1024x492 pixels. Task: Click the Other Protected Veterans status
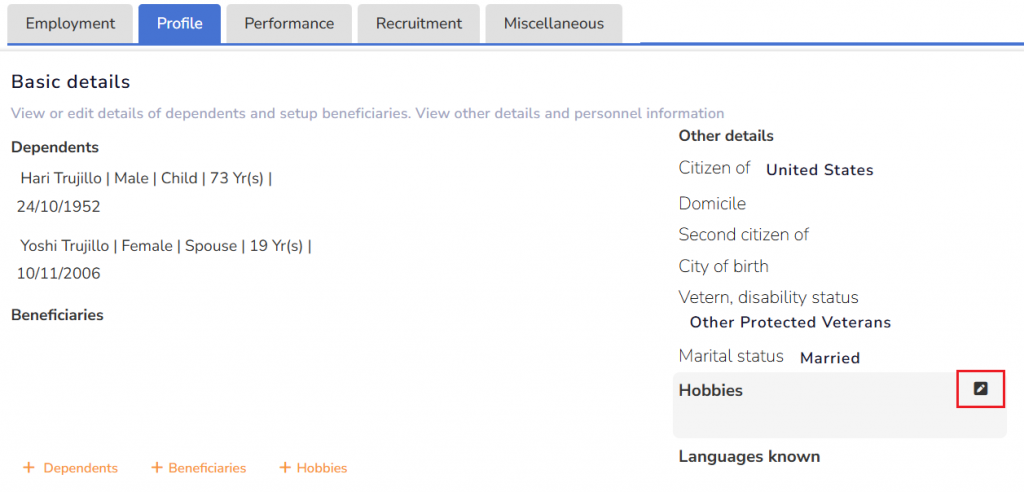click(x=790, y=323)
